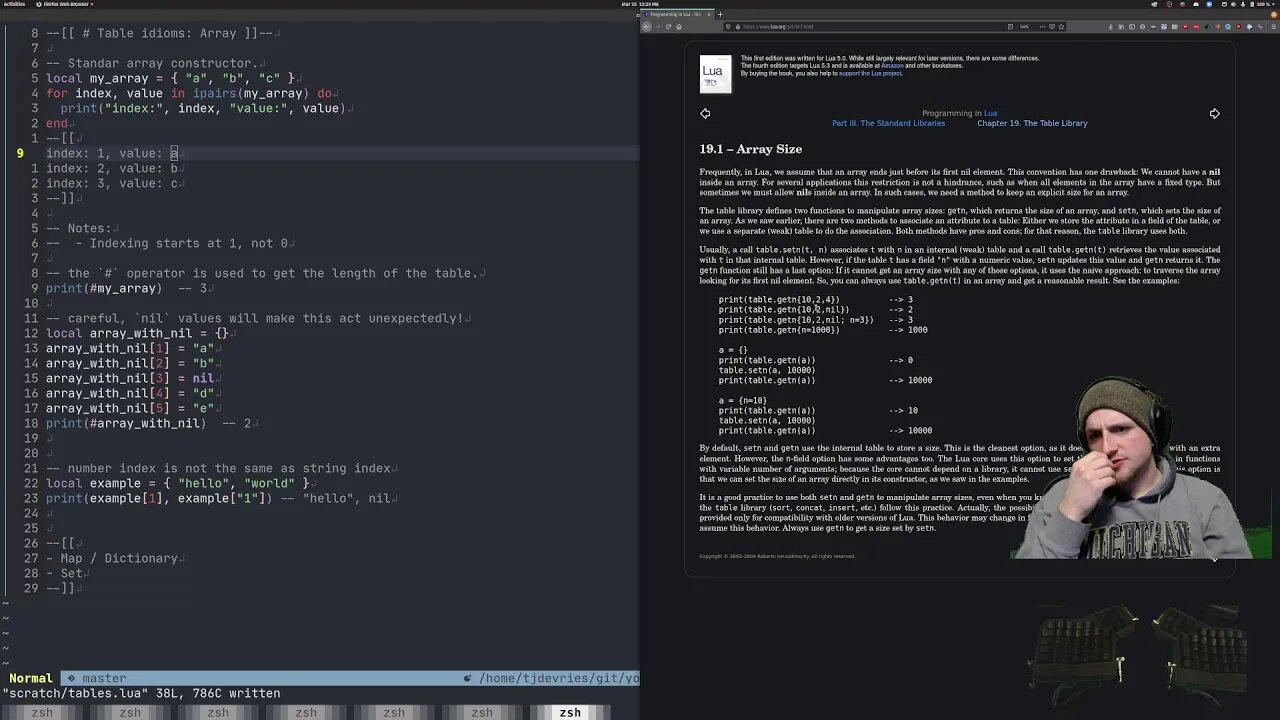Click comment '-- Standar array constructor.'
1280x720 pixels.
click(x=151, y=63)
